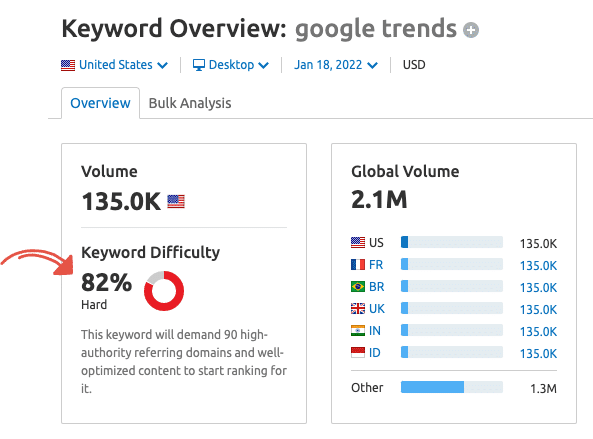Click the US flag in Global Volume list
The width and height of the screenshot is (593, 439).
[358, 242]
